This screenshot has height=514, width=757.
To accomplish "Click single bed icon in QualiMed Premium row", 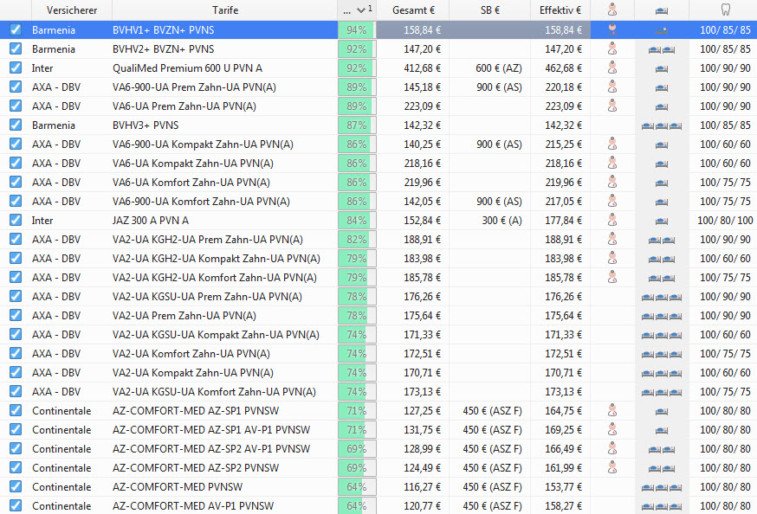I will tap(661, 69).
